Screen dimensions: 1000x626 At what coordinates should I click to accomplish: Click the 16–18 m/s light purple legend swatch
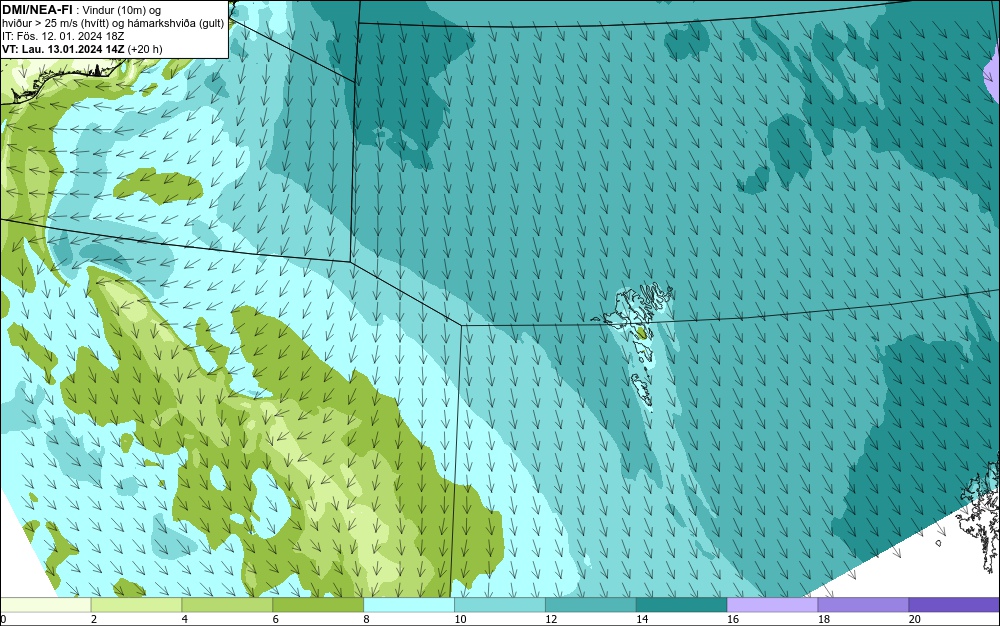[x=772, y=604]
